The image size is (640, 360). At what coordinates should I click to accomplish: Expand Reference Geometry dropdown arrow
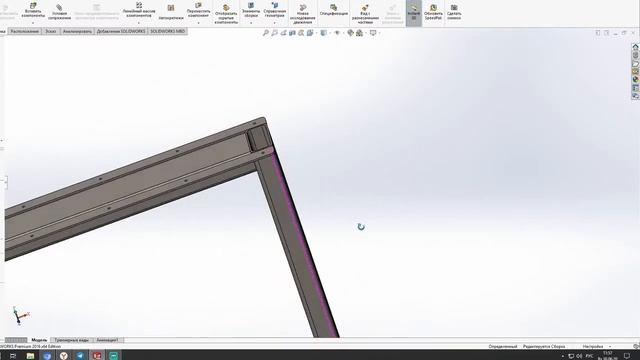275,23
